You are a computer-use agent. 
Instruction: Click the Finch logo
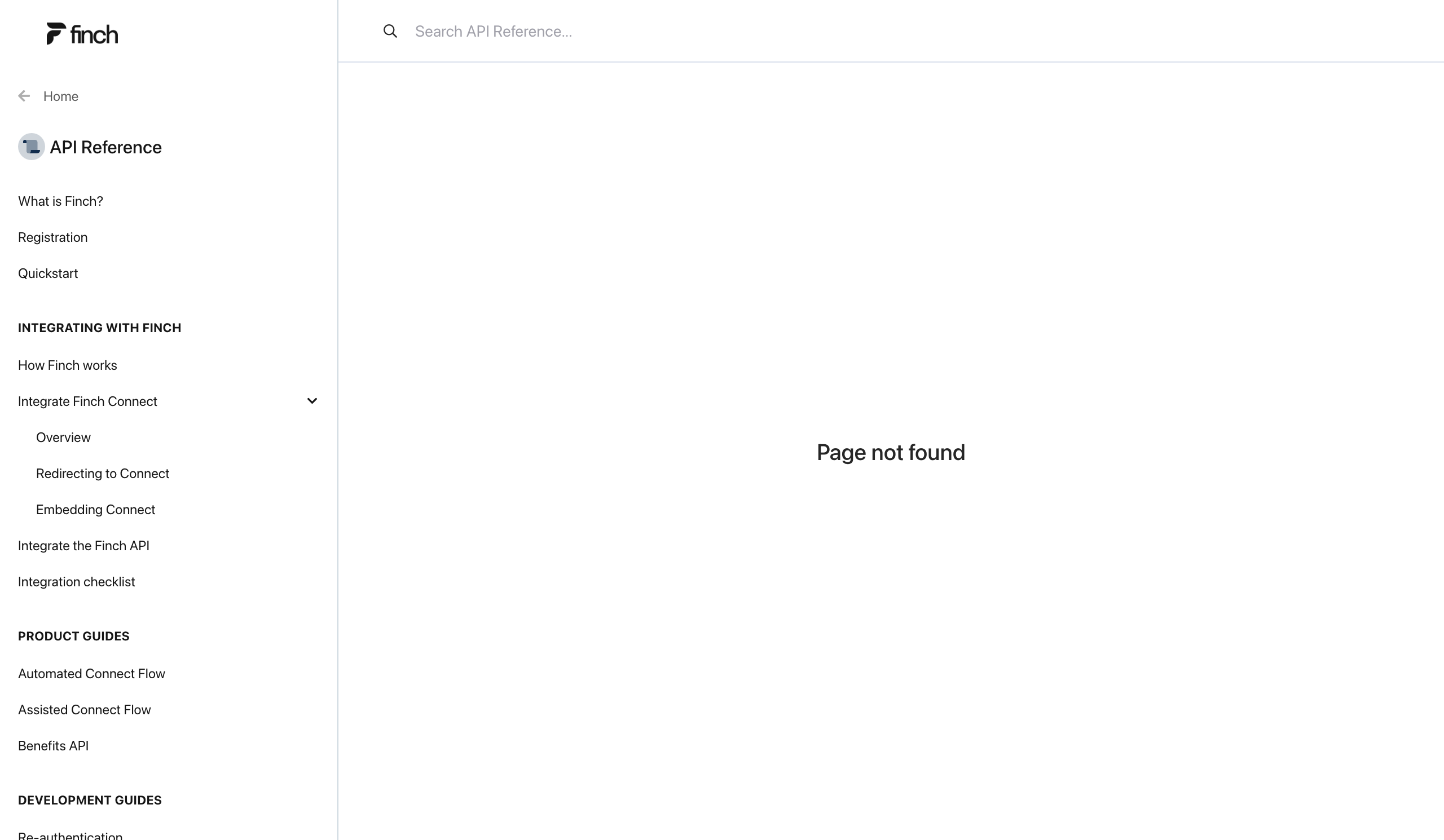point(82,34)
